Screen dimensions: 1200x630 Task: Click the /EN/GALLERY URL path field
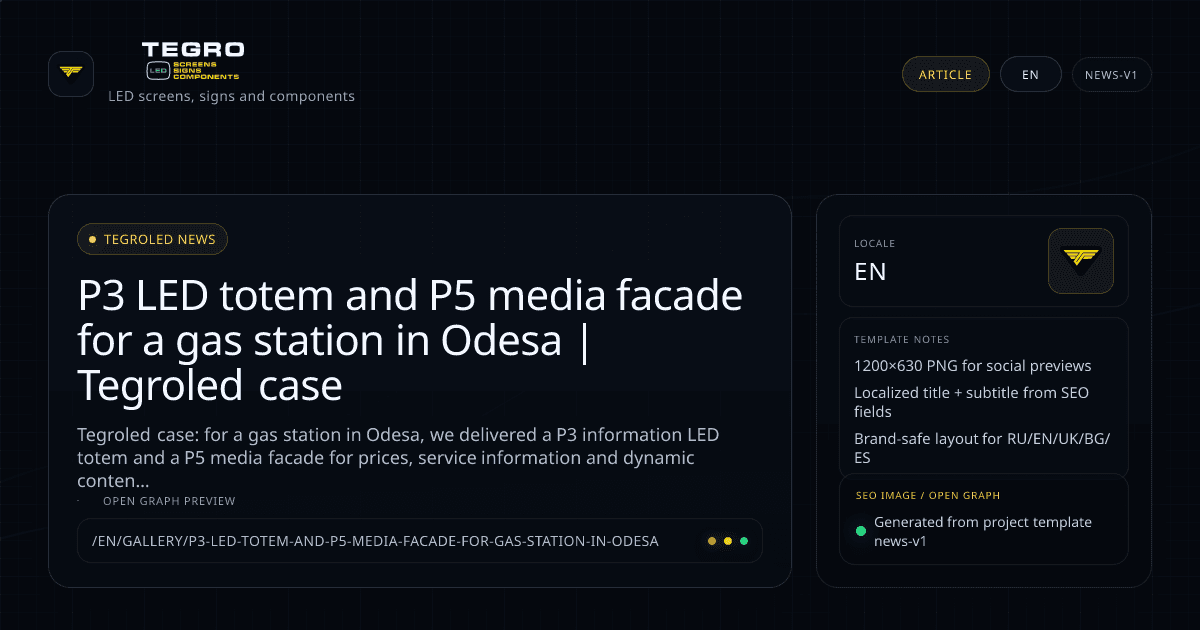pos(420,540)
